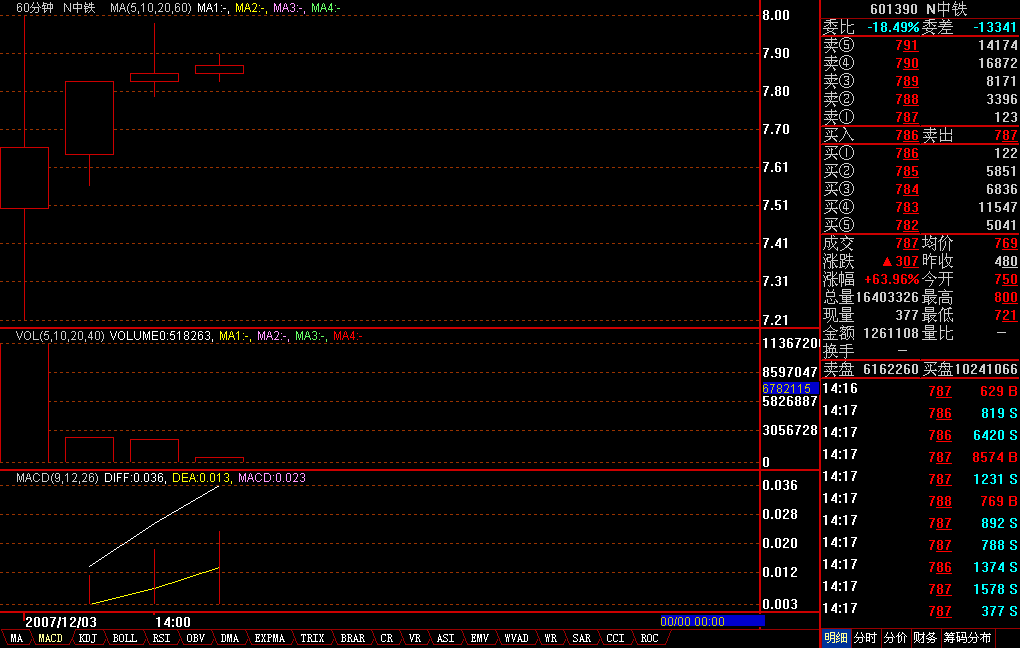This screenshot has height=648, width=1020.
Task: Open the WVAD indicator tab
Action: click(516, 638)
